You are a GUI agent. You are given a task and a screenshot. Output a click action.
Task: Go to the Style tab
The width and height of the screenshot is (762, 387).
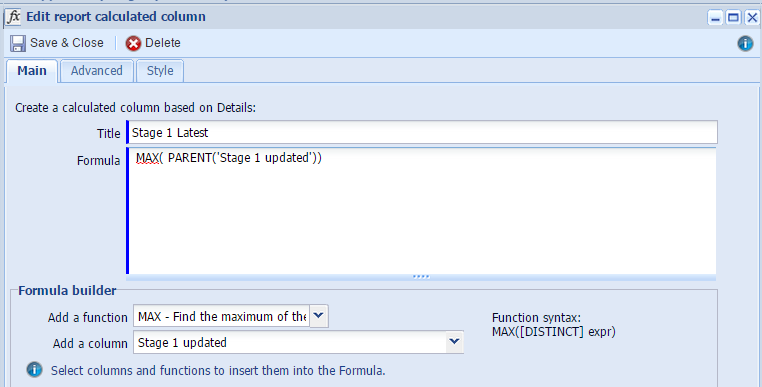(x=160, y=71)
